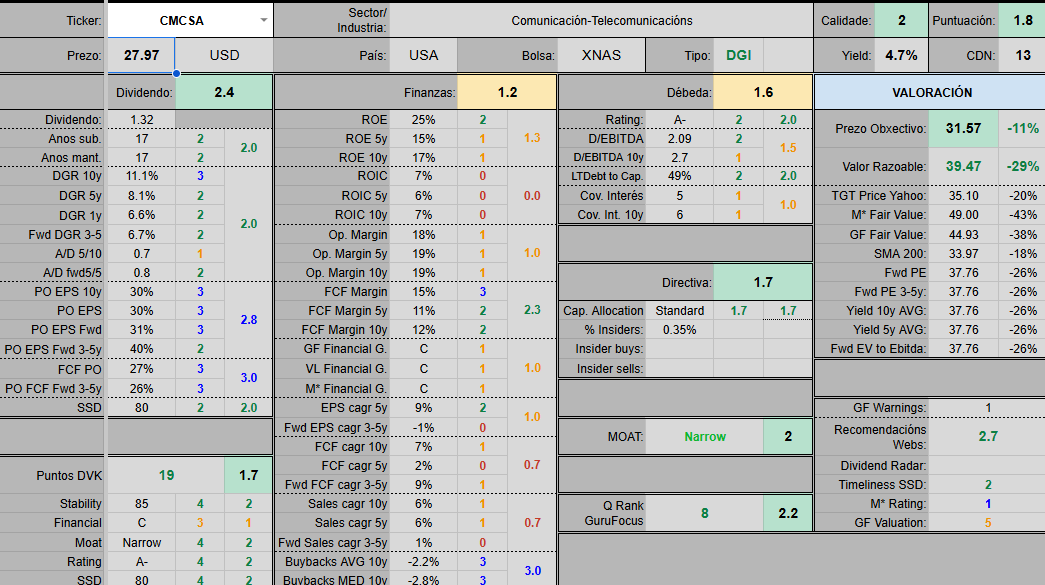
Task: Select the TGT Price Yahoo value 35.10
Action: (x=963, y=196)
